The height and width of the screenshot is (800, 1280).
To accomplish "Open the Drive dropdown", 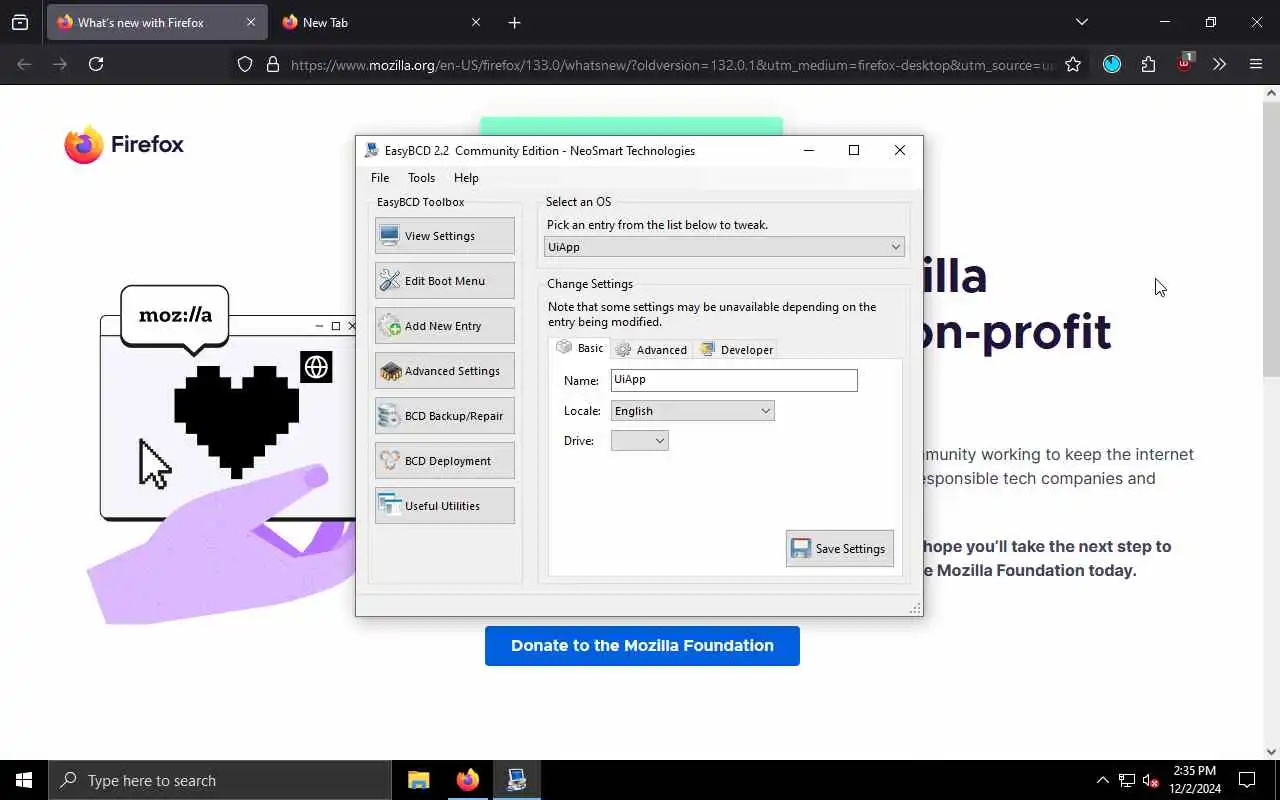I will coord(639,441).
